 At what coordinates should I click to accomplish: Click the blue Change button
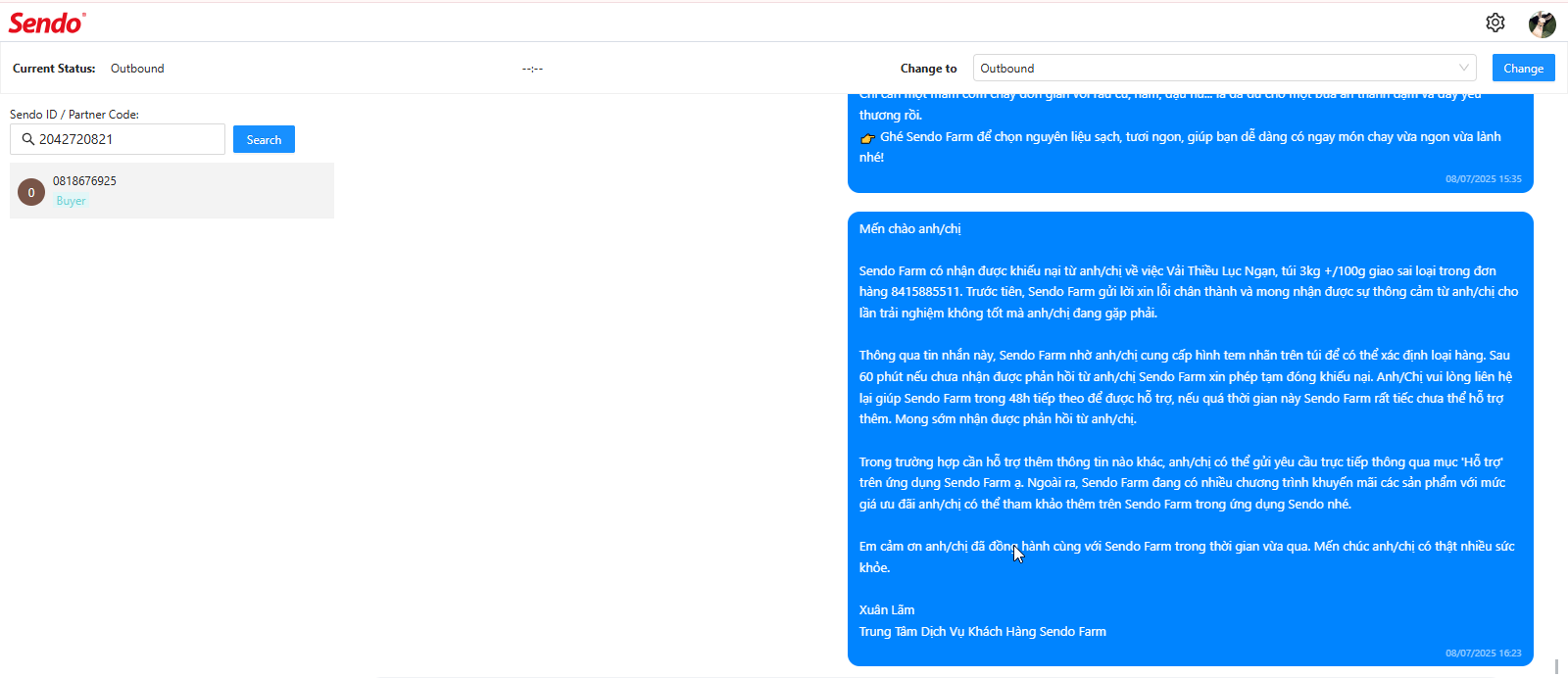[1523, 68]
